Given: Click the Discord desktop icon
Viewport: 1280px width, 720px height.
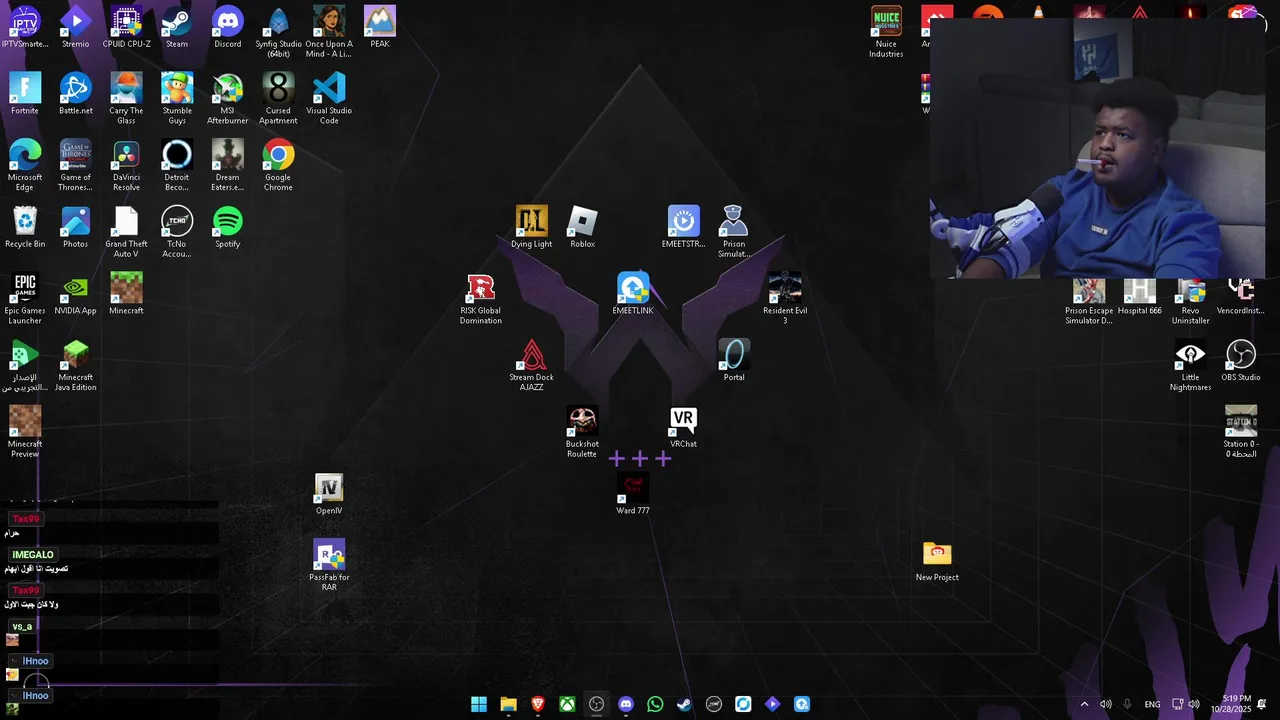Looking at the screenshot, I should [228, 27].
